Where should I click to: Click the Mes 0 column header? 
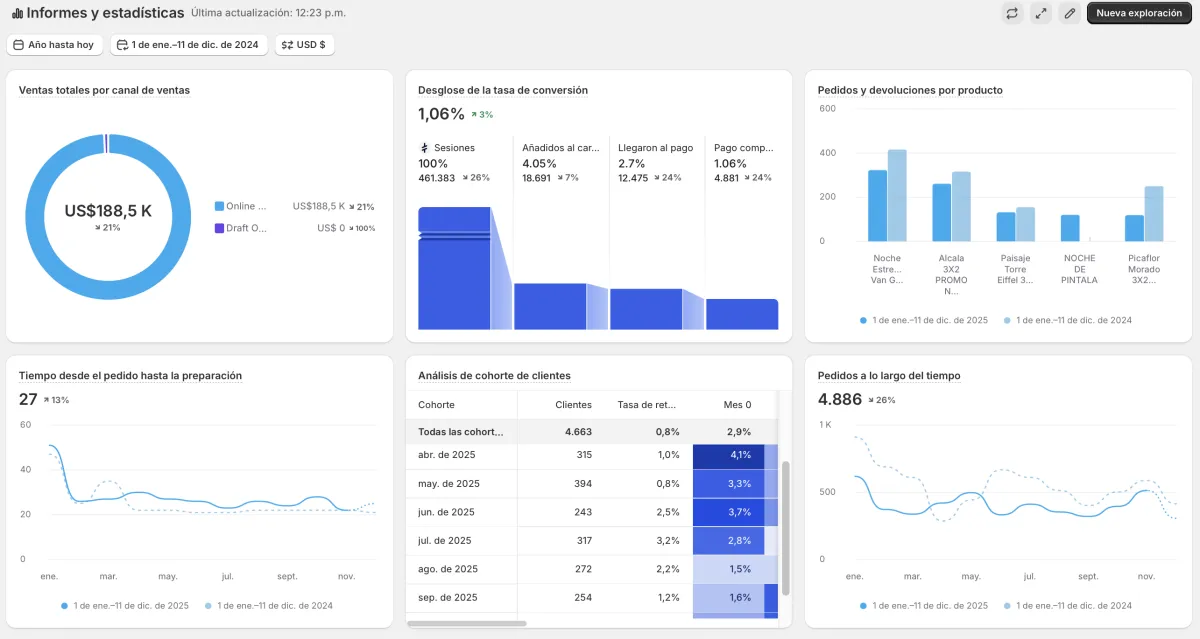[737, 405]
